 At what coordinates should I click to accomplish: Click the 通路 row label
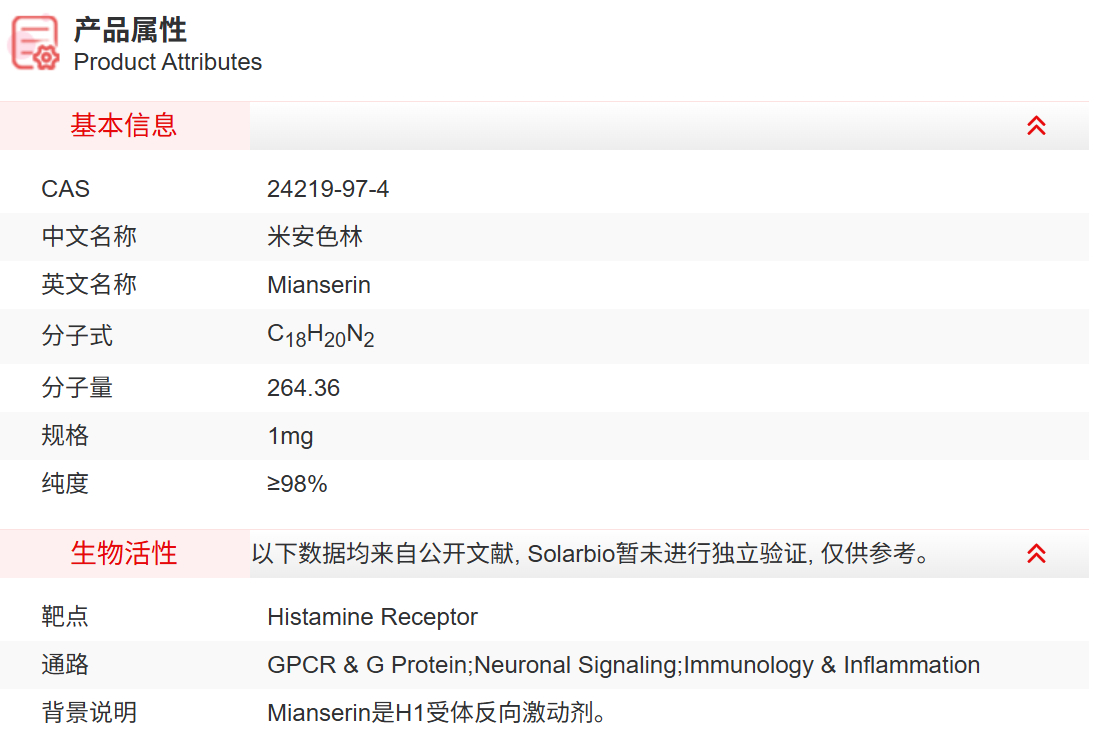65,665
